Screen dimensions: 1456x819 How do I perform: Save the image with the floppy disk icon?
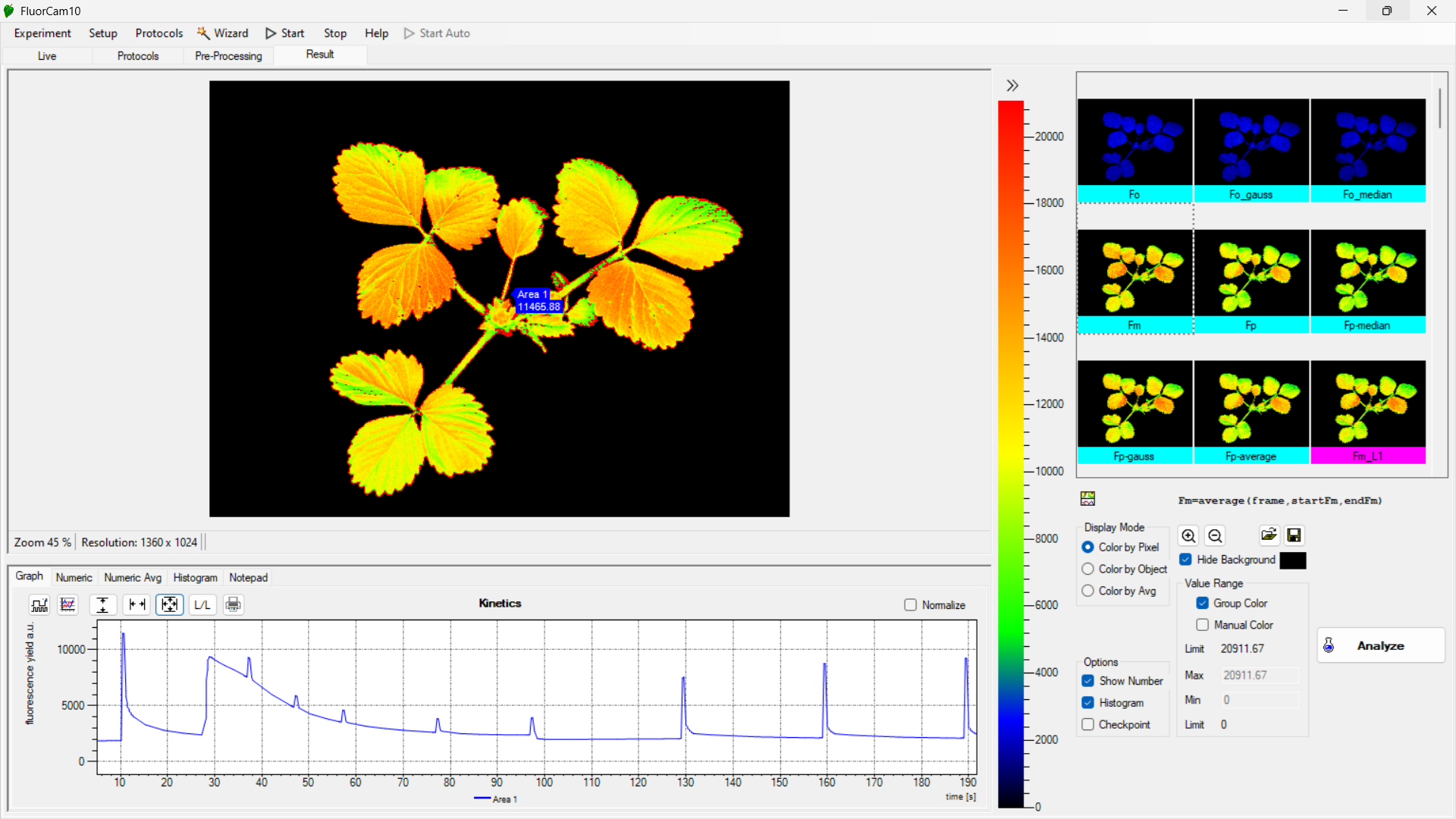pyautogui.click(x=1294, y=535)
